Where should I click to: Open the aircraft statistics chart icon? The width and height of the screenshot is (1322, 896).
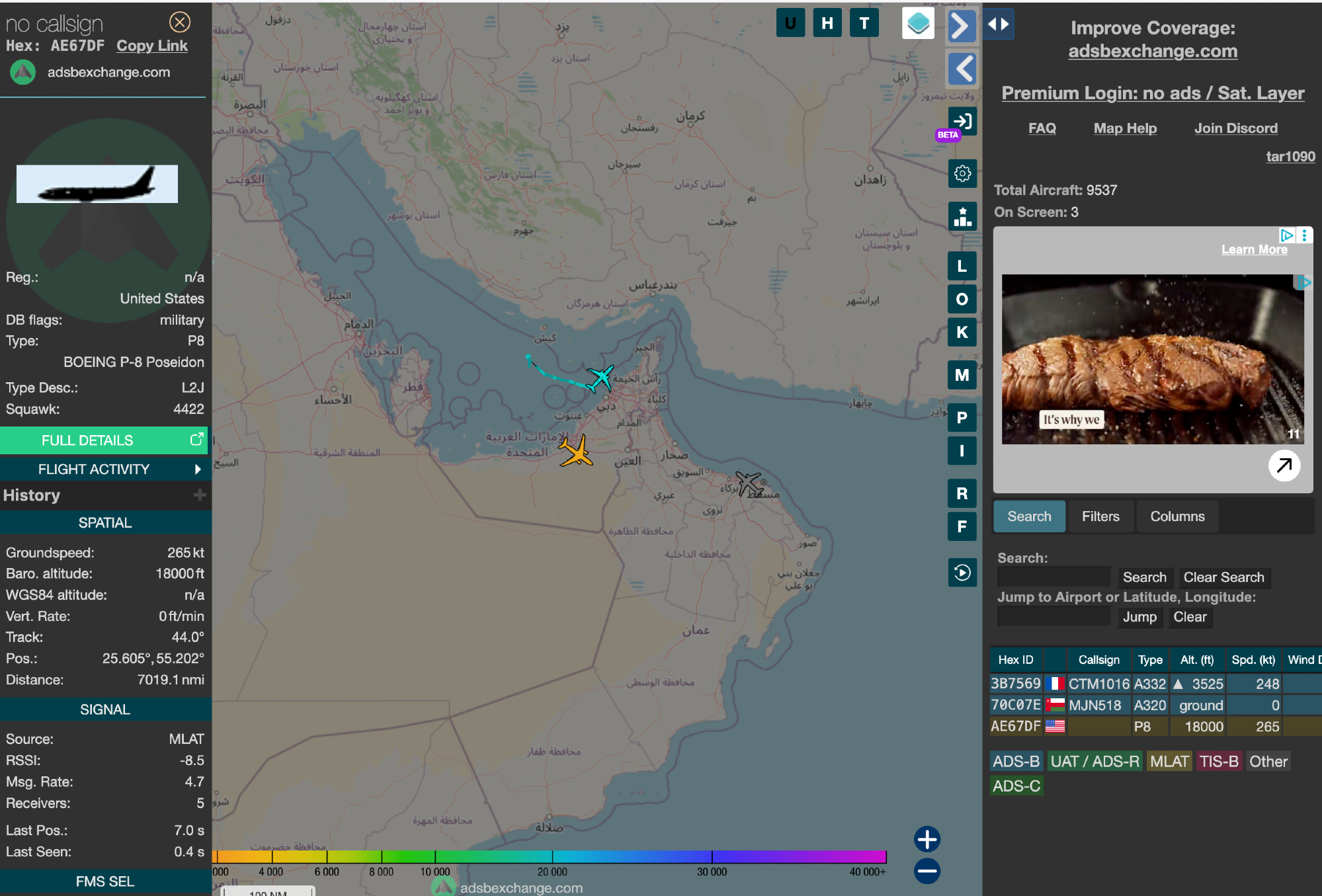click(962, 216)
